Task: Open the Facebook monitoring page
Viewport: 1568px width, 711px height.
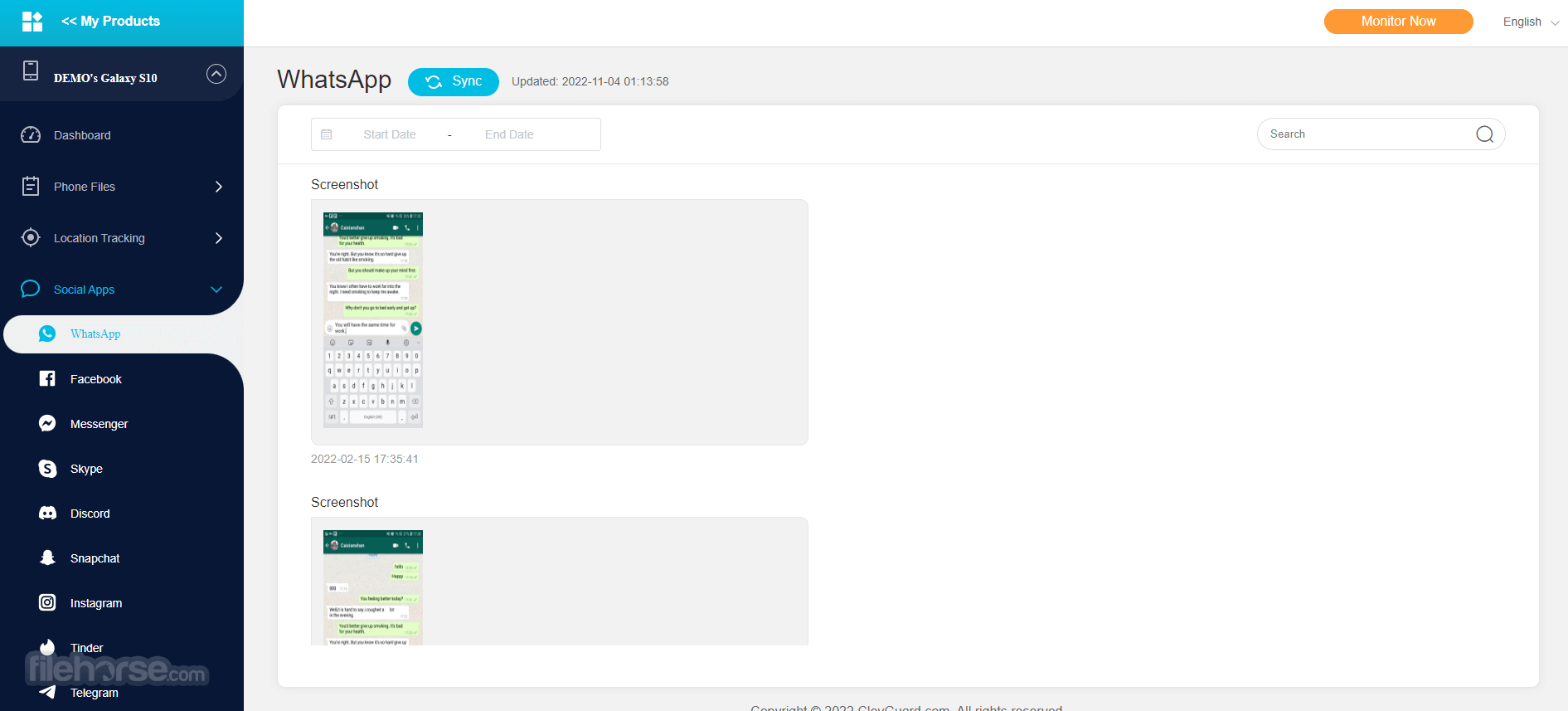Action: pyautogui.click(x=95, y=379)
